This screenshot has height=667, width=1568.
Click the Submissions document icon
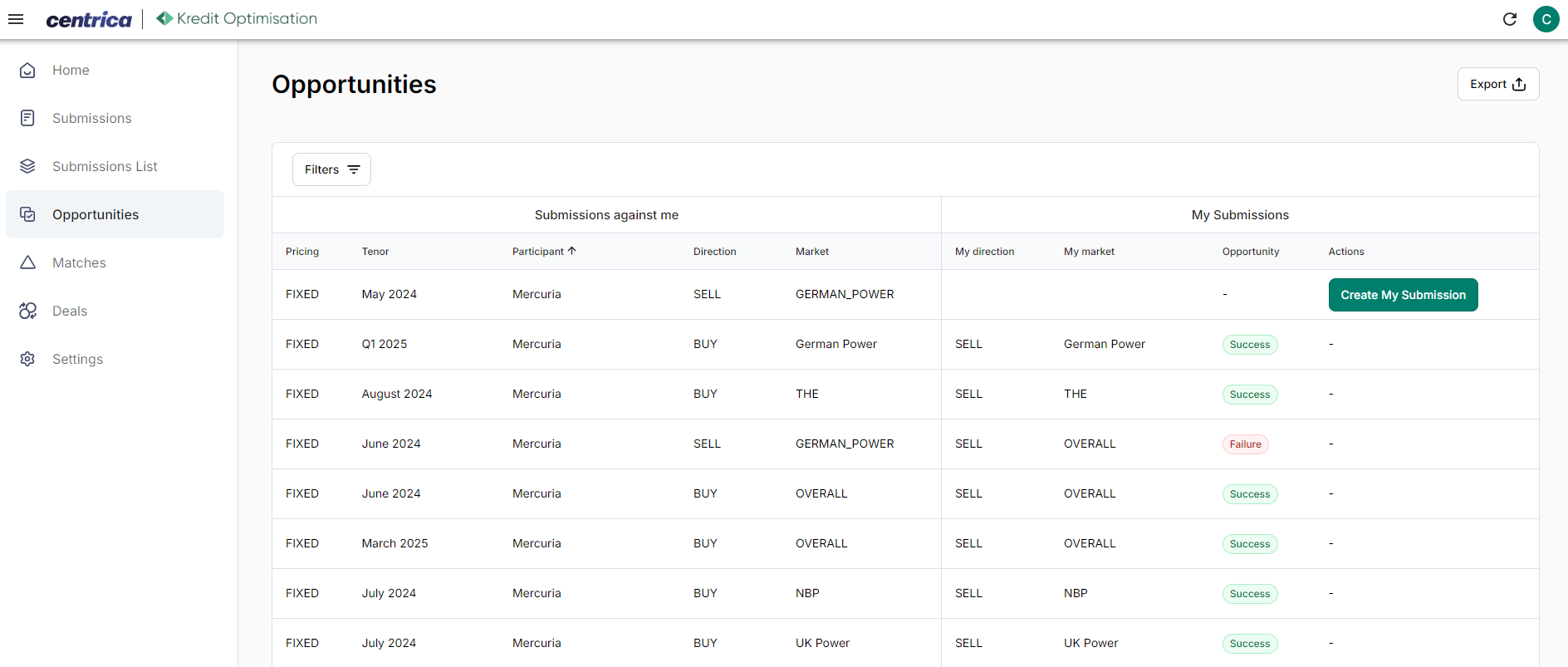pyautogui.click(x=27, y=118)
